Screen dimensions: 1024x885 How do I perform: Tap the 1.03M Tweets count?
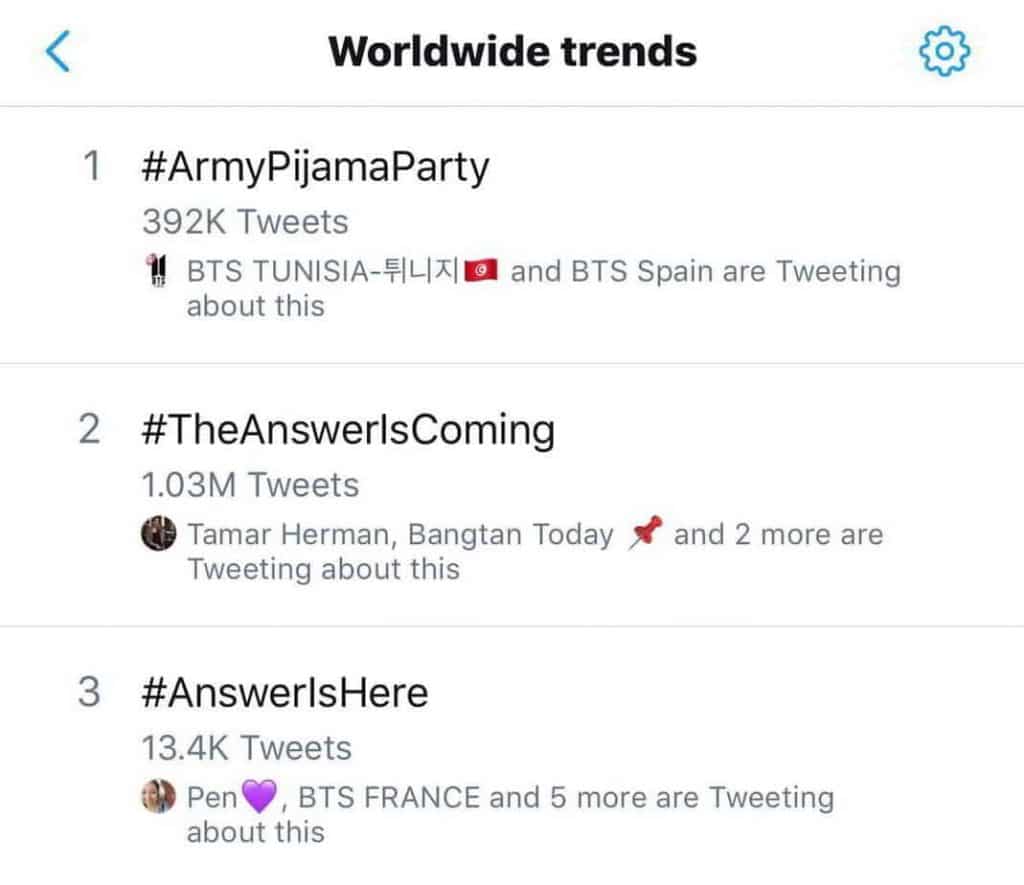point(250,485)
